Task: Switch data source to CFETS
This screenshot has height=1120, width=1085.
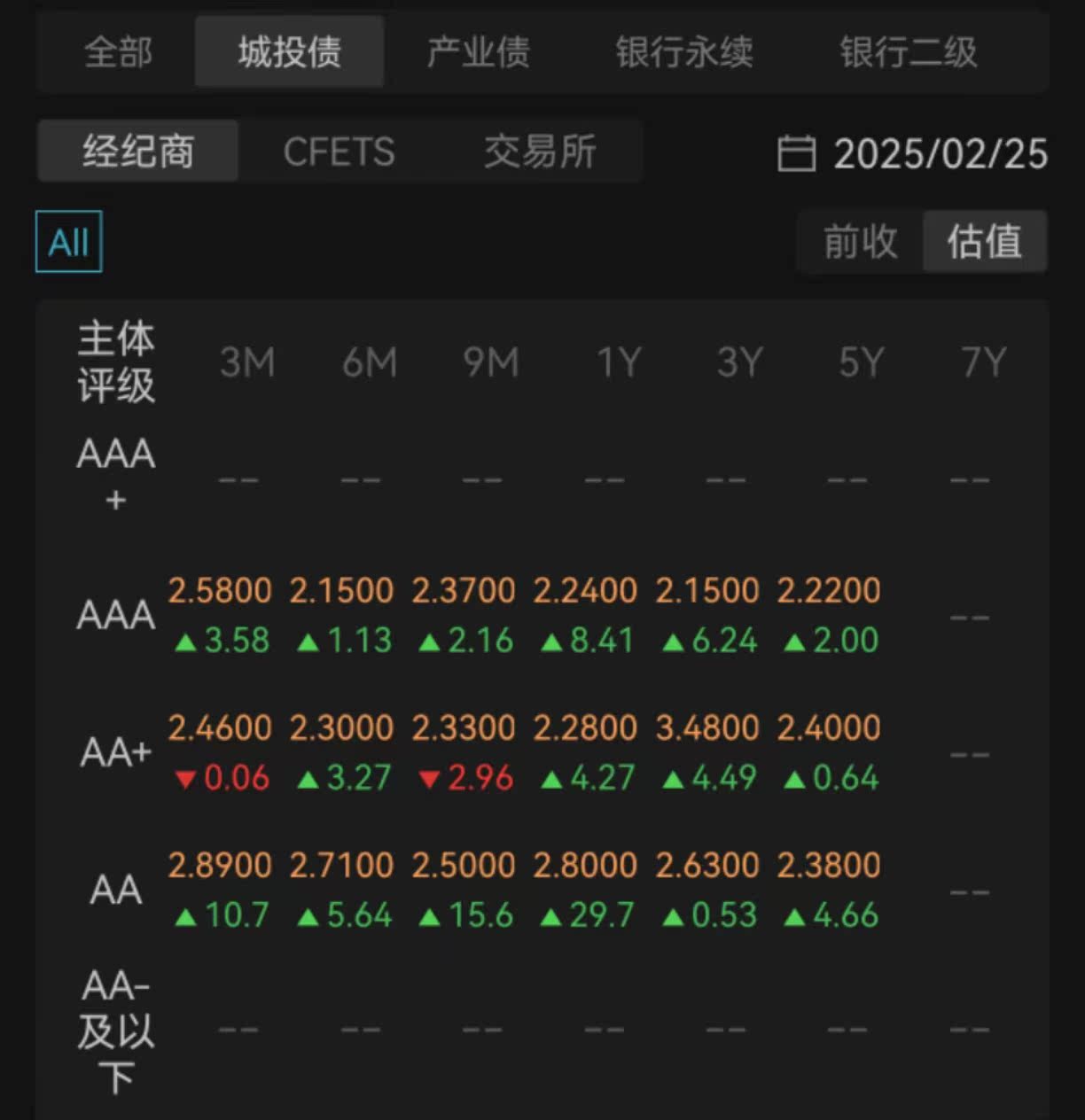Action: point(339,152)
